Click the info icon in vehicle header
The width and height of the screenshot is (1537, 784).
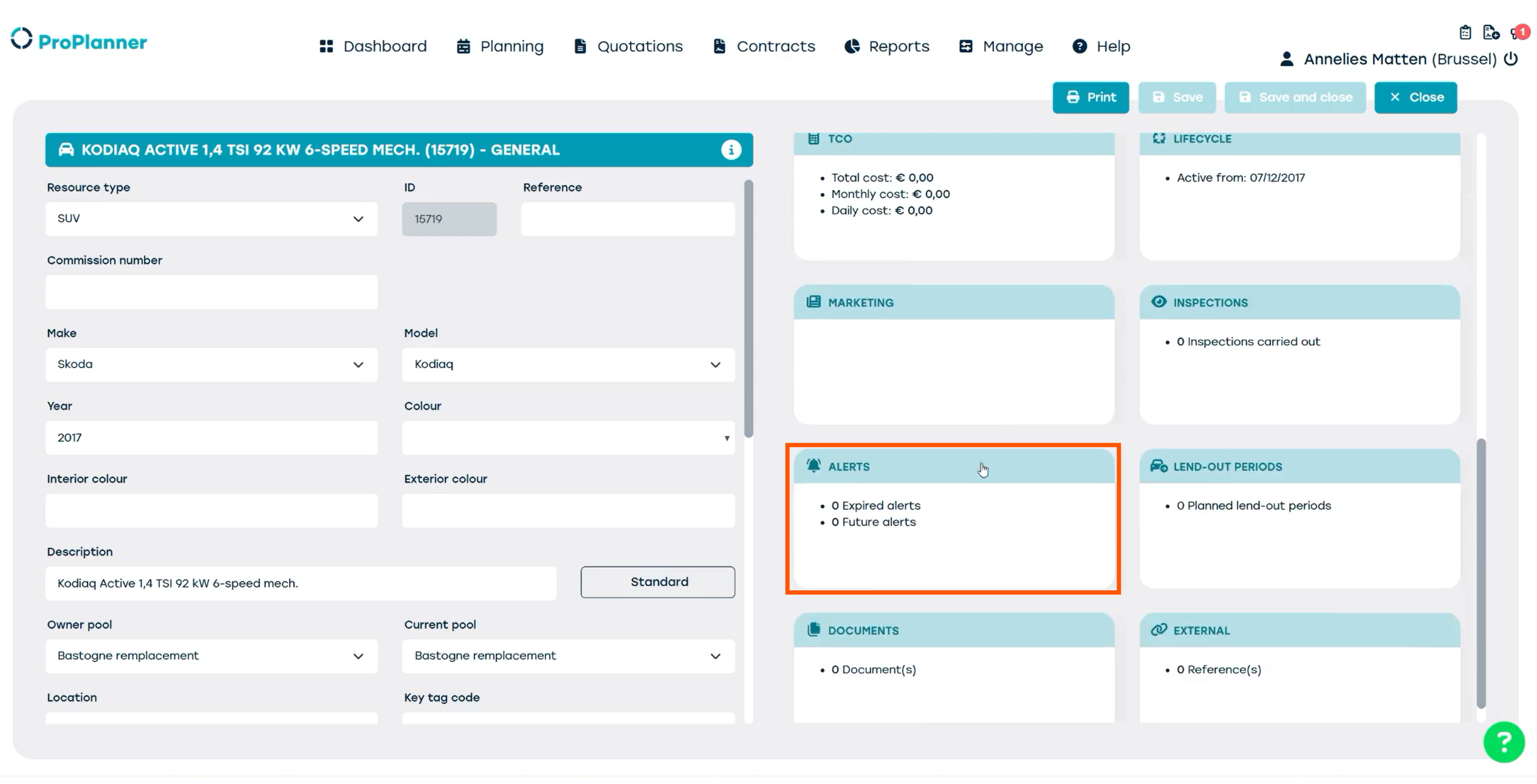click(x=731, y=150)
